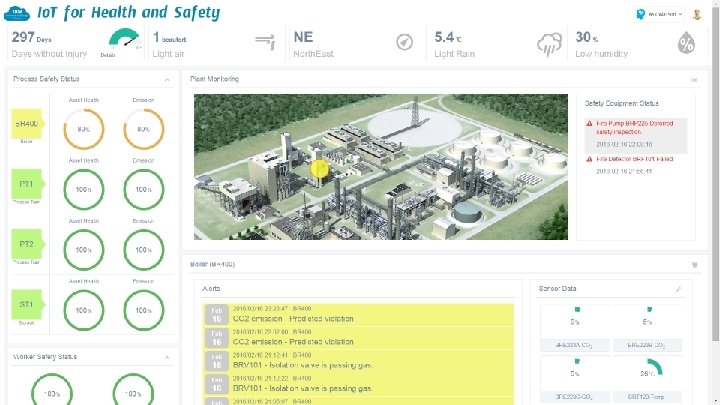The width and height of the screenshot is (720, 405).
Task: Click BR400 Asset Health gauge
Action: click(84, 129)
